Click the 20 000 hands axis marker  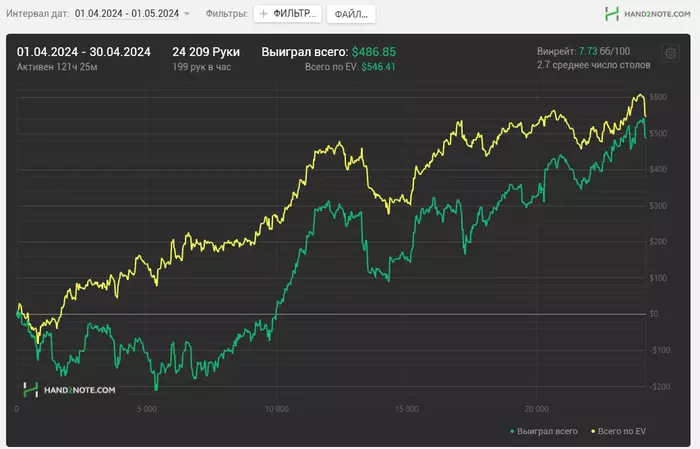click(537, 409)
